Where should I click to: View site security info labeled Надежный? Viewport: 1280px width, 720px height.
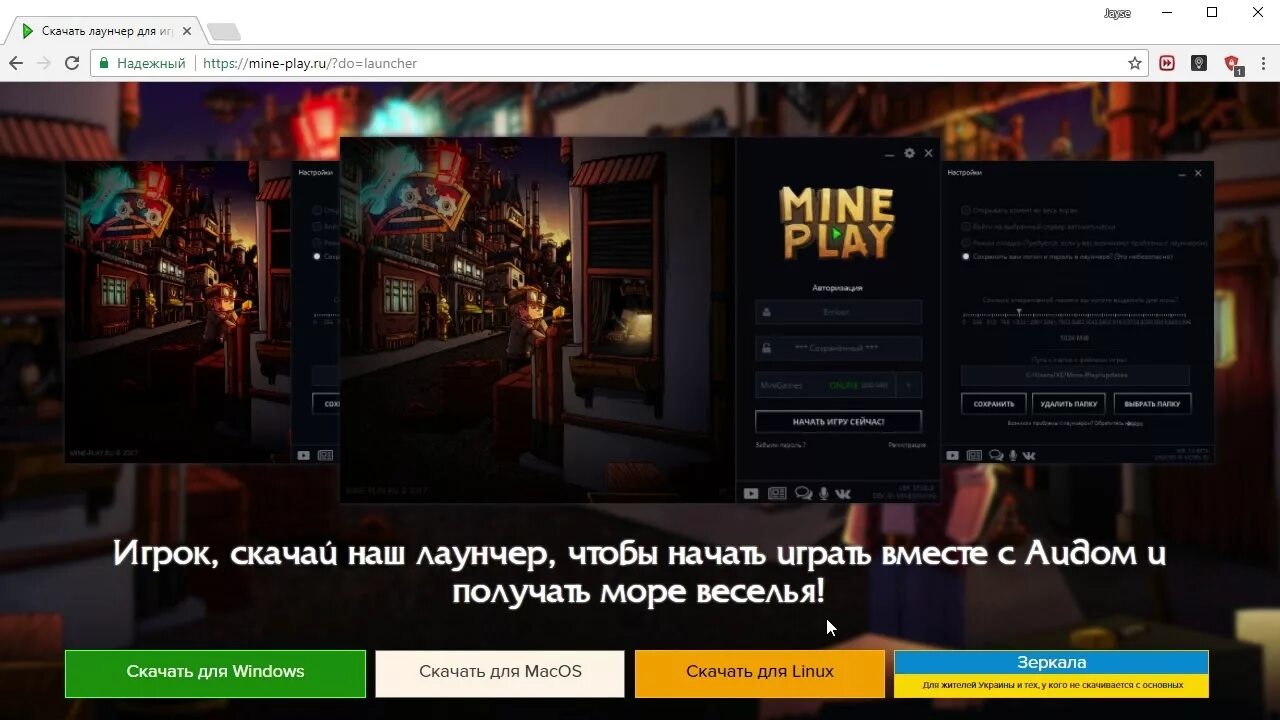tap(142, 63)
